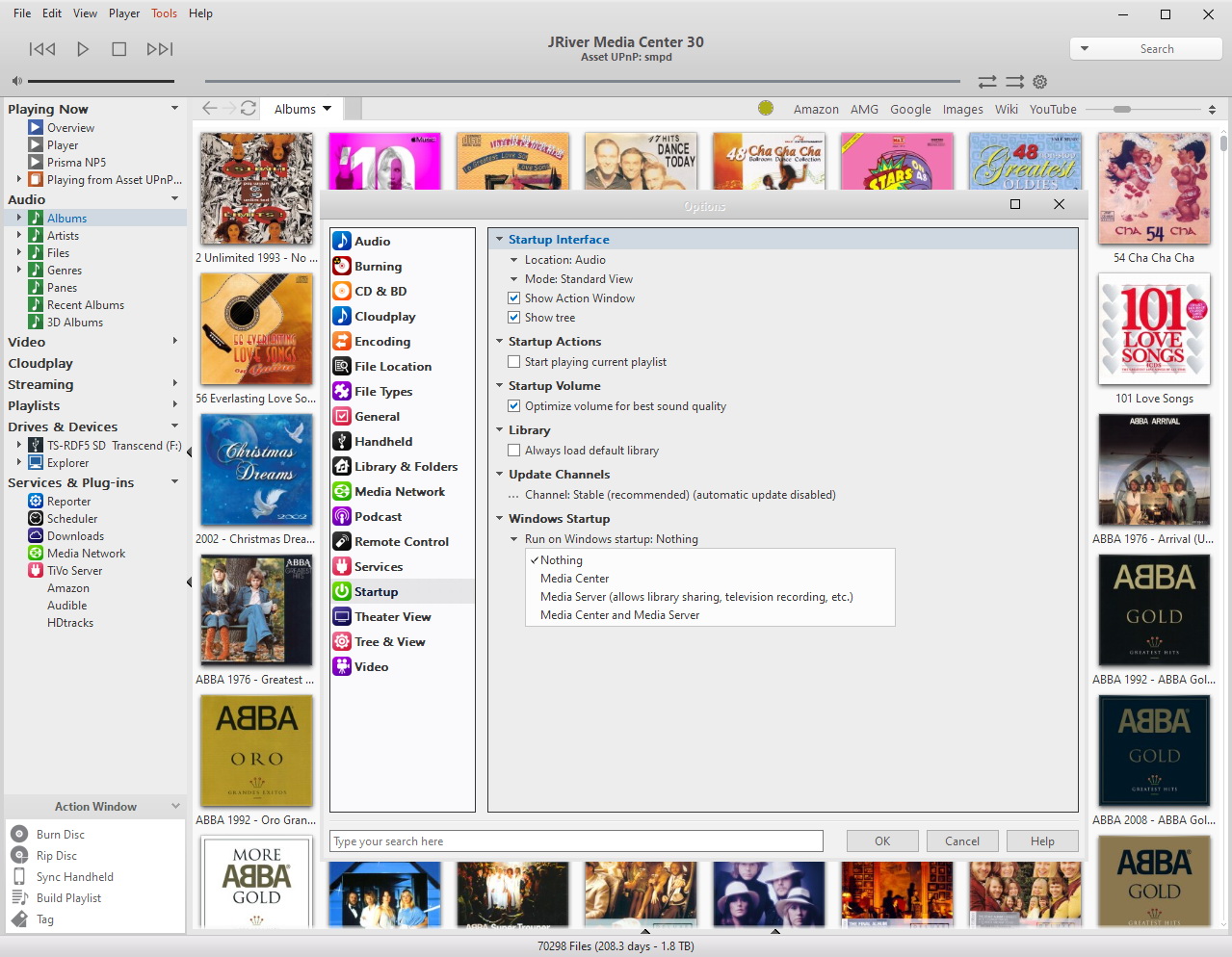Image resolution: width=1232 pixels, height=957 pixels.
Task: Open Reporter plug-in
Action: [x=68, y=502]
